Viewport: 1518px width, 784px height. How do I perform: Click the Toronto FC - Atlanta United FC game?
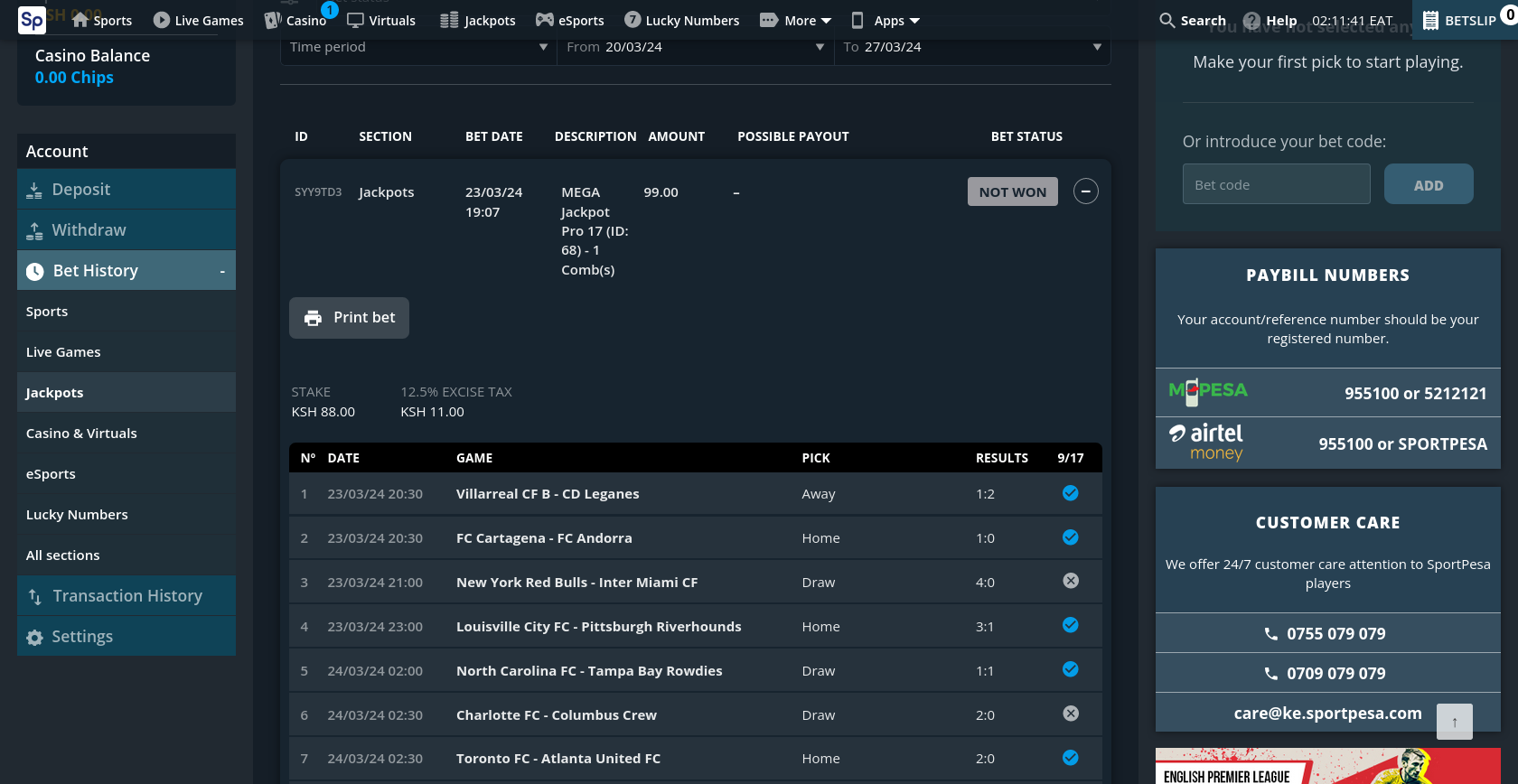tap(558, 759)
